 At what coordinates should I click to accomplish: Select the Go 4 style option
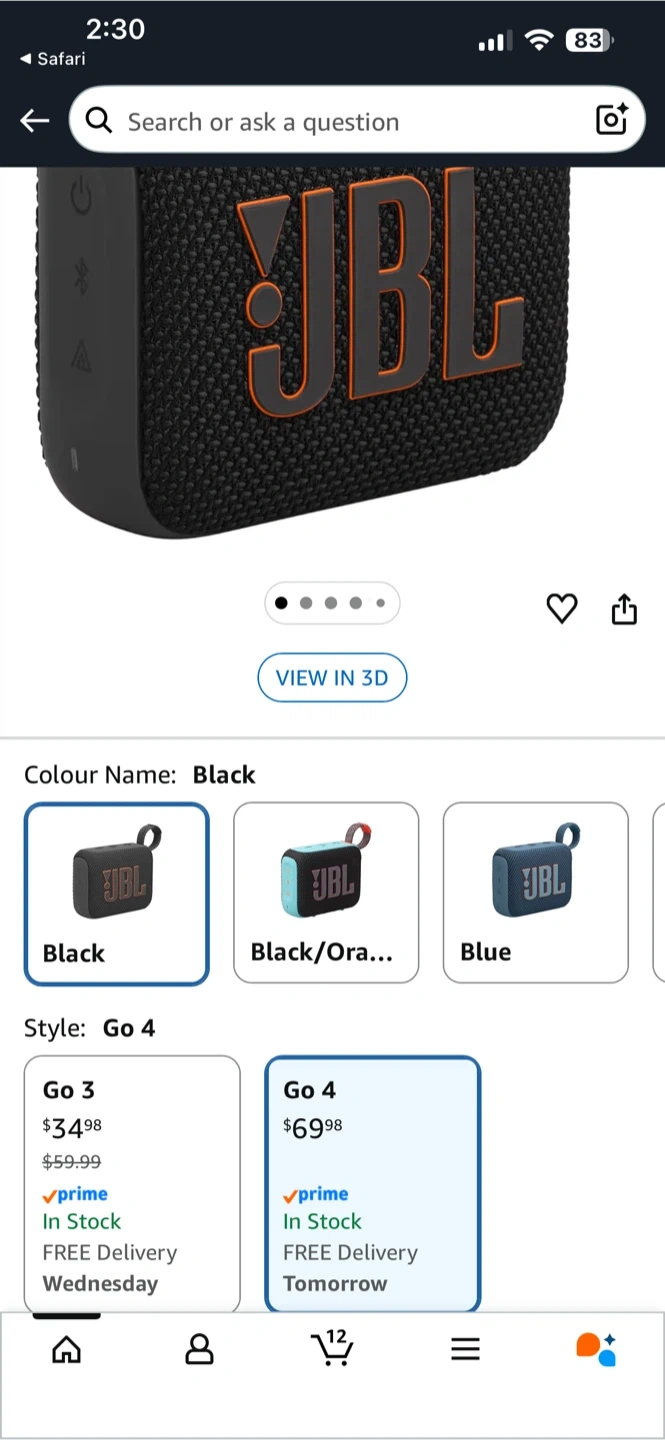tap(373, 1184)
